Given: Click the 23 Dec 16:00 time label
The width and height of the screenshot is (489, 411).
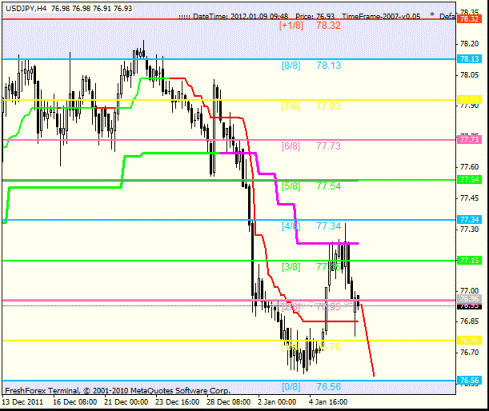Looking at the screenshot, I should coord(178,402).
